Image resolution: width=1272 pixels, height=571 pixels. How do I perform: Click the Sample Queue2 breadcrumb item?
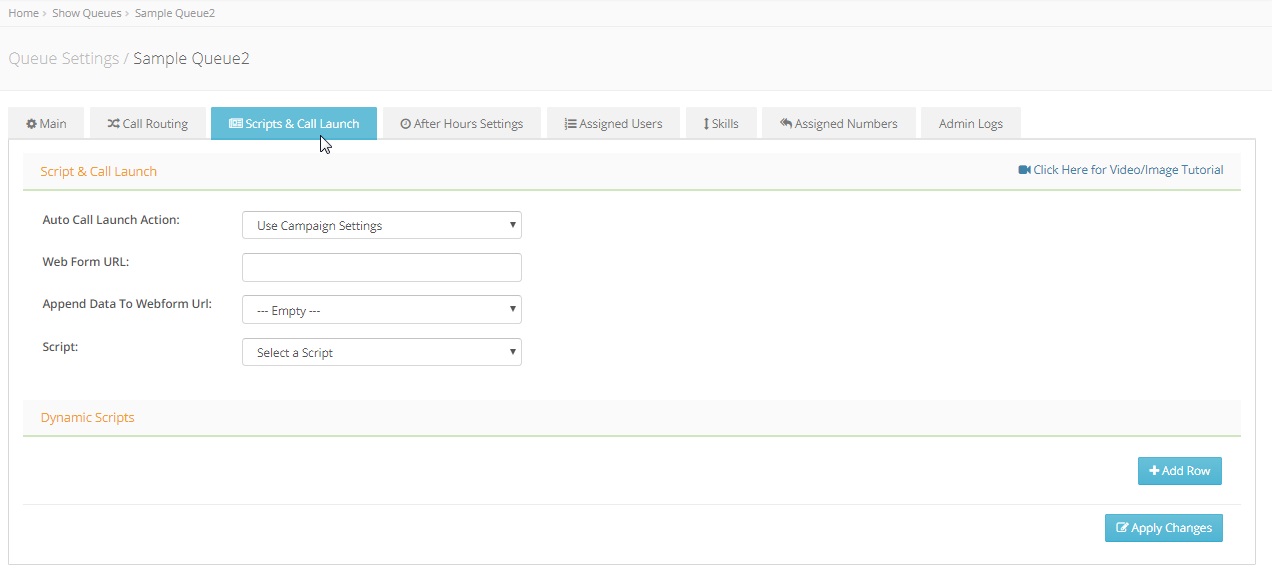[175, 13]
